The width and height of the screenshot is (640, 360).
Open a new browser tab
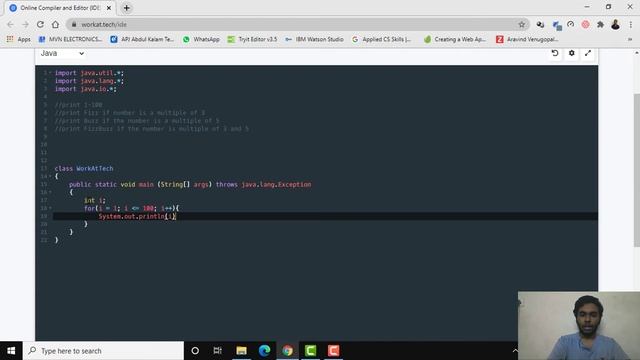127,8
